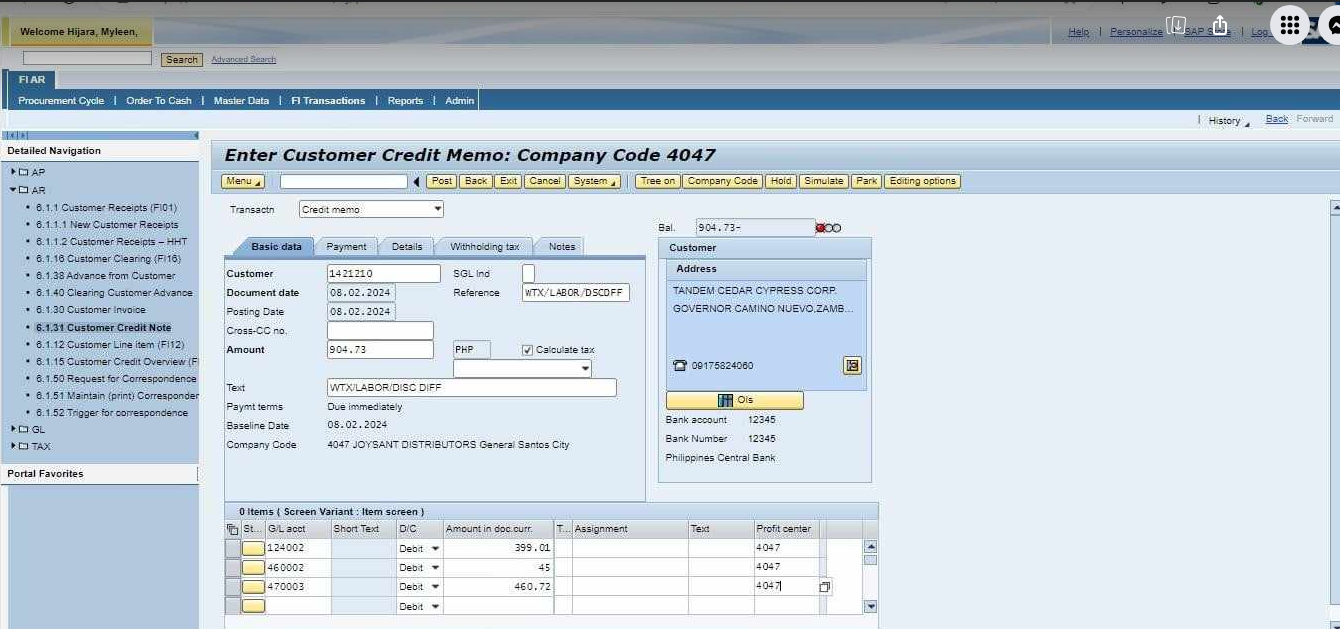The height and width of the screenshot is (629, 1340).
Task: Switch to the Payment tab
Action: coord(347,247)
